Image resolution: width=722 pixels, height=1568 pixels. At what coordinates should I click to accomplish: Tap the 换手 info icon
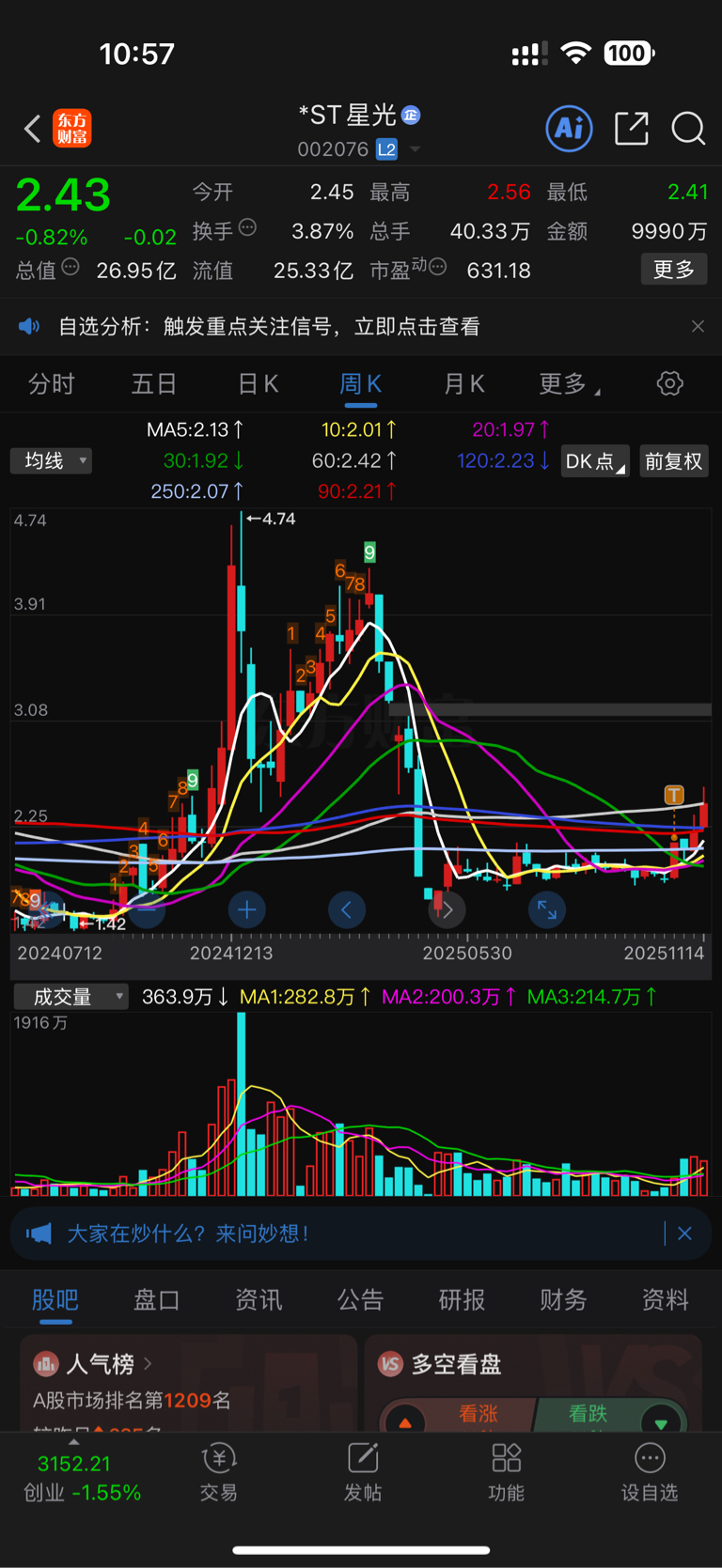[248, 227]
